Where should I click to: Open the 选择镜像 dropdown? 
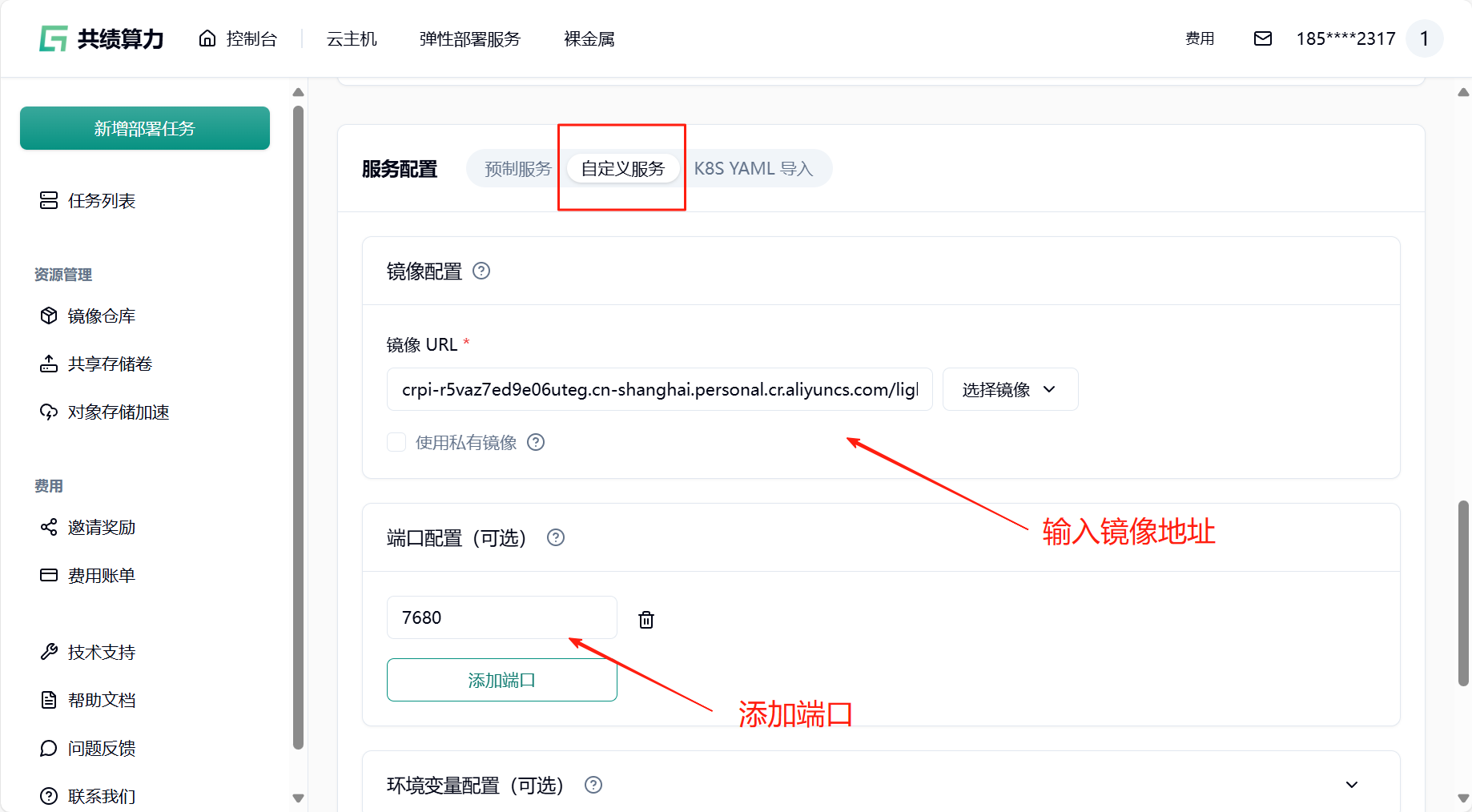(x=1009, y=389)
